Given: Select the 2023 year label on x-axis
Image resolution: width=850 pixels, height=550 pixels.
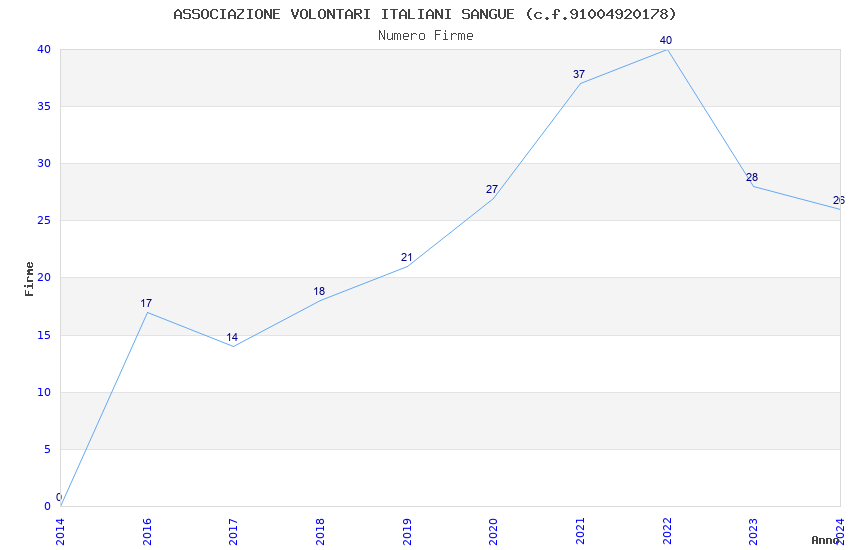Looking at the screenshot, I should coord(753,532).
